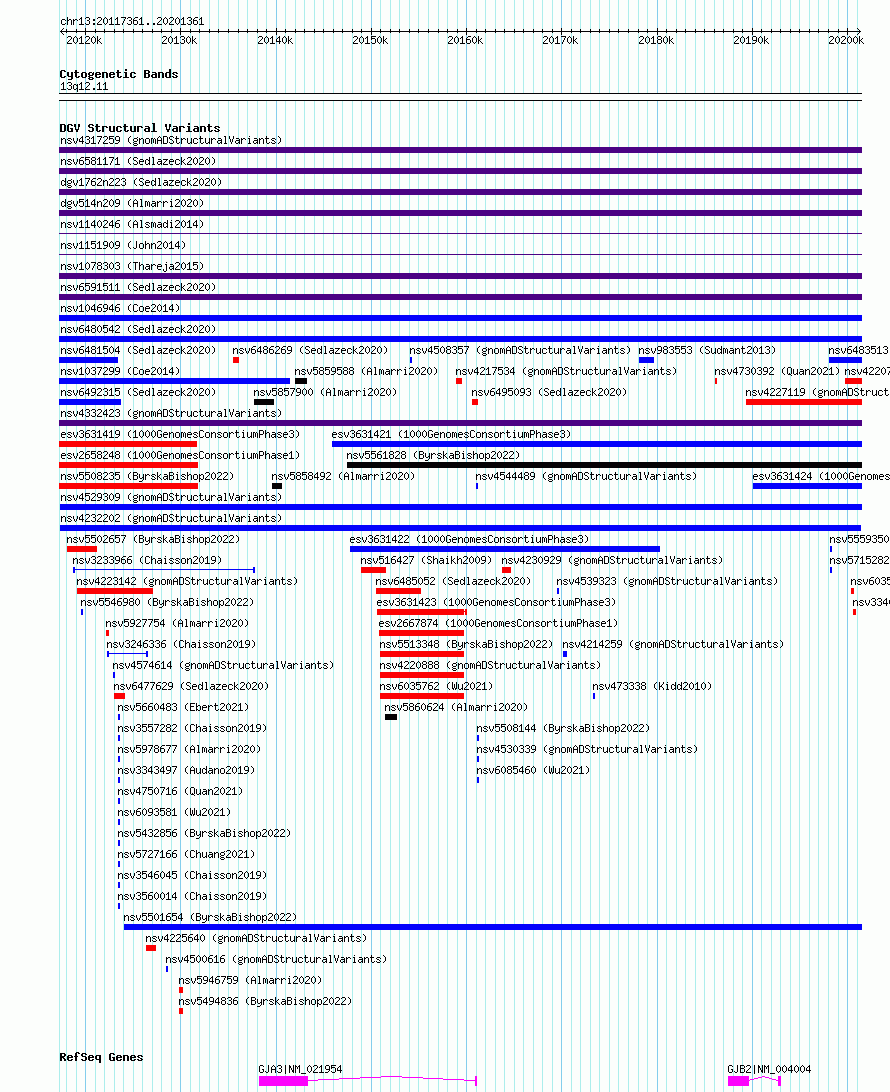Click nsv1037299 (Coe2014) label
The image size is (890, 1092).
(120, 371)
